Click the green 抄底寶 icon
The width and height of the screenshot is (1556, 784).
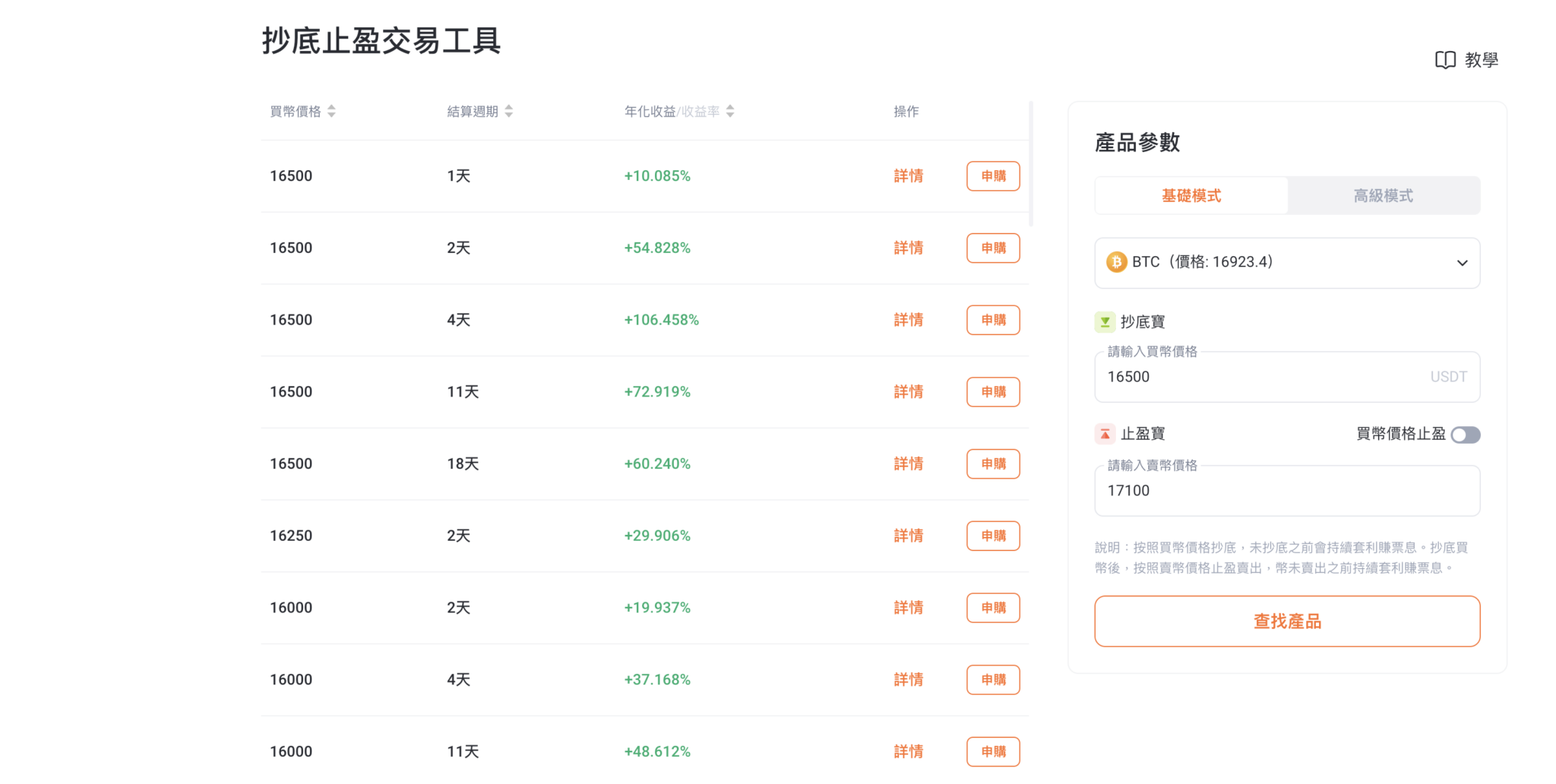pos(1103,321)
